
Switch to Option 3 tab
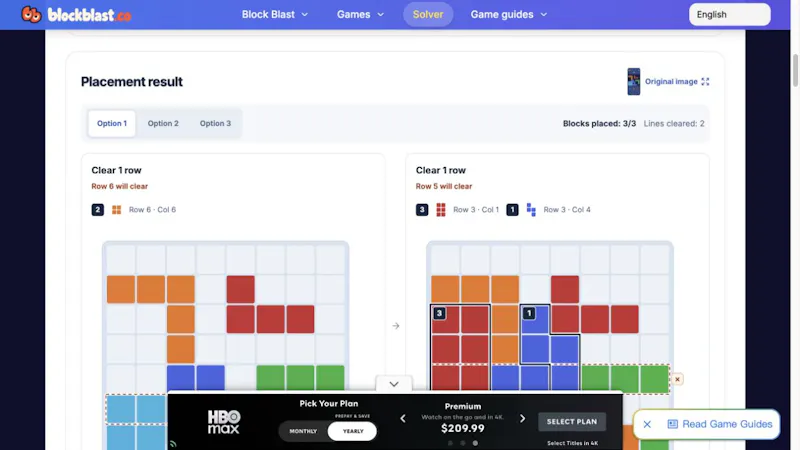[x=215, y=123]
